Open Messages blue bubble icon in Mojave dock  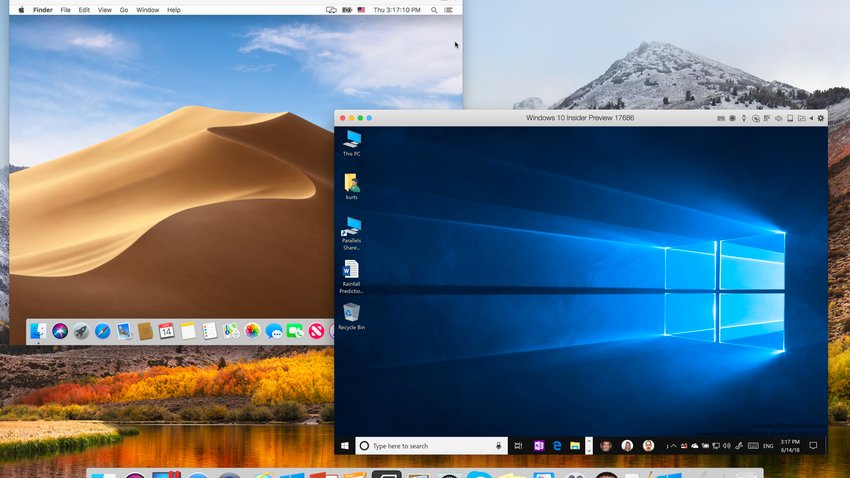tap(274, 331)
